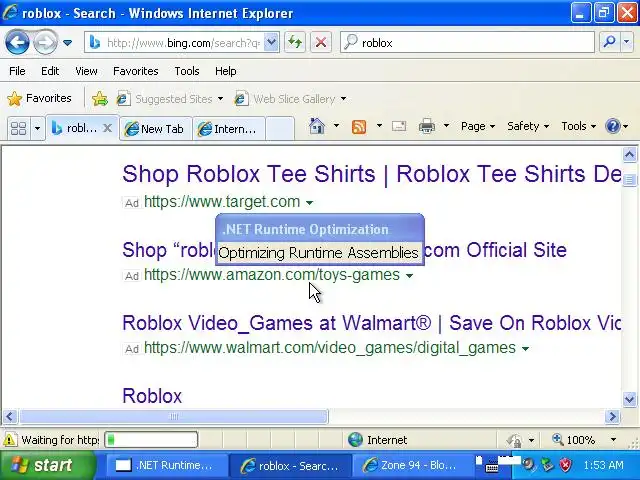This screenshot has width=640, height=480.
Task: Expand Home button dropdown arrow
Action: [x=336, y=126]
